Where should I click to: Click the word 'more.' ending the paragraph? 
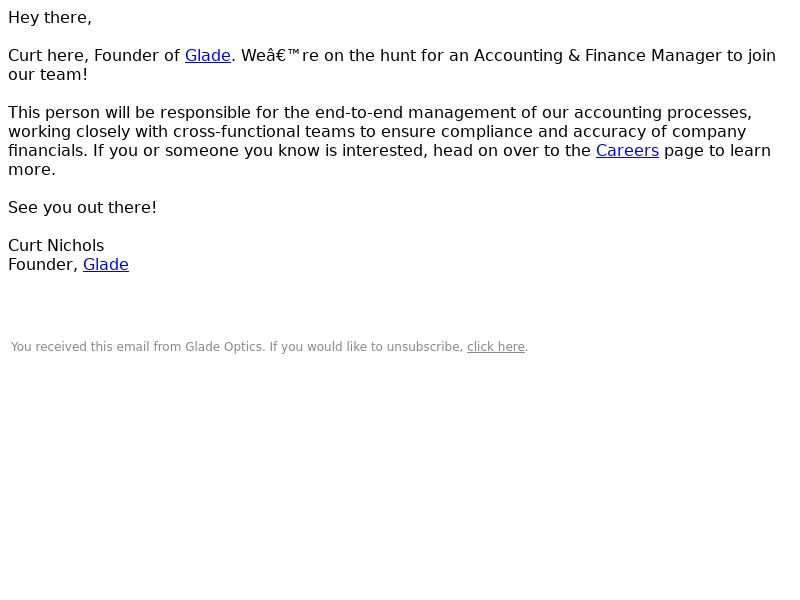32,170
